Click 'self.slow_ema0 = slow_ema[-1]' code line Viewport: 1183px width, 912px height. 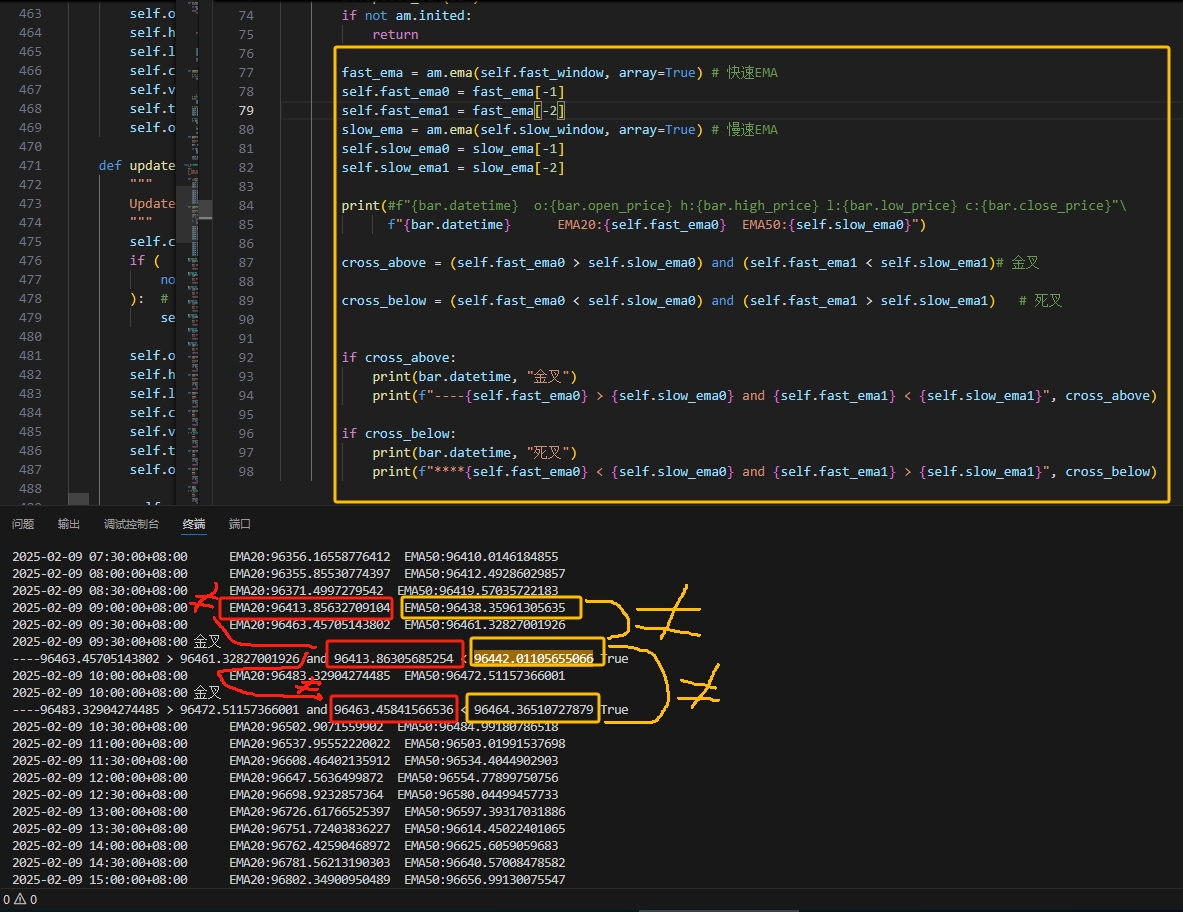click(453, 149)
